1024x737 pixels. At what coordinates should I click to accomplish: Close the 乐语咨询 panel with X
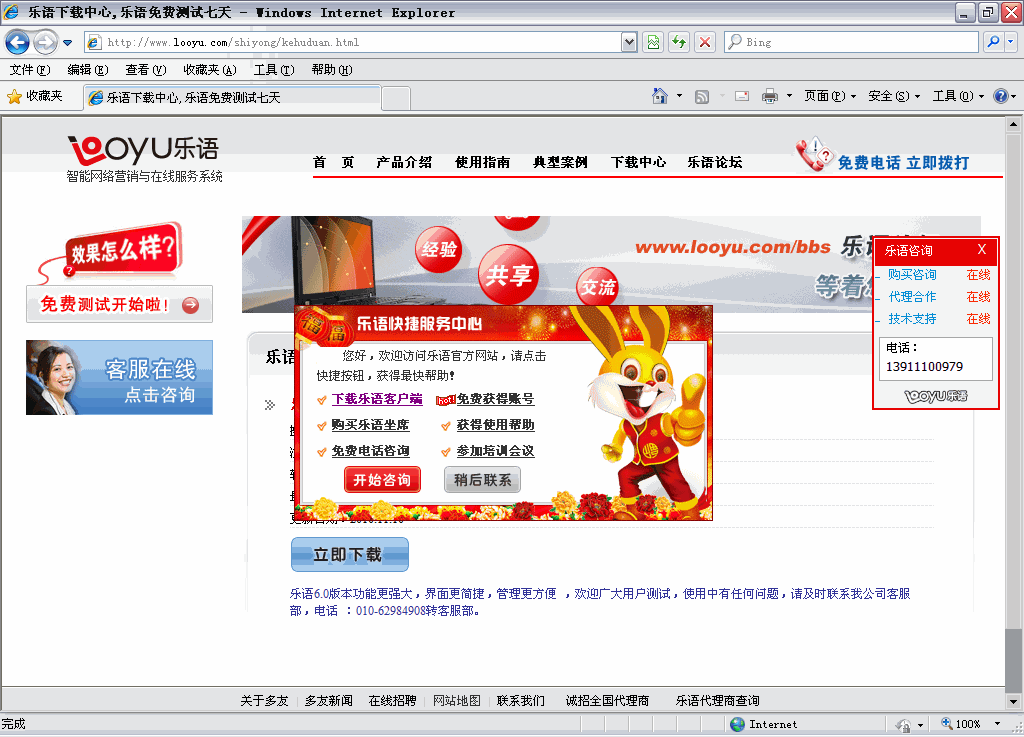coord(982,249)
